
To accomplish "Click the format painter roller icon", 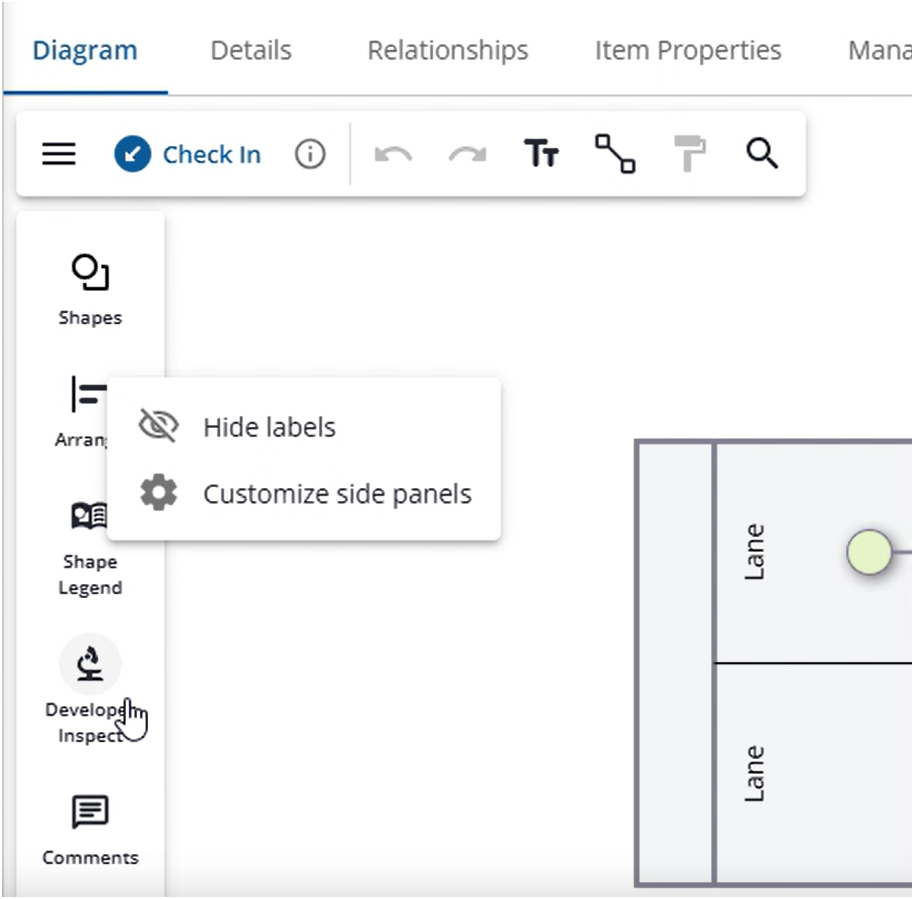I will (689, 154).
